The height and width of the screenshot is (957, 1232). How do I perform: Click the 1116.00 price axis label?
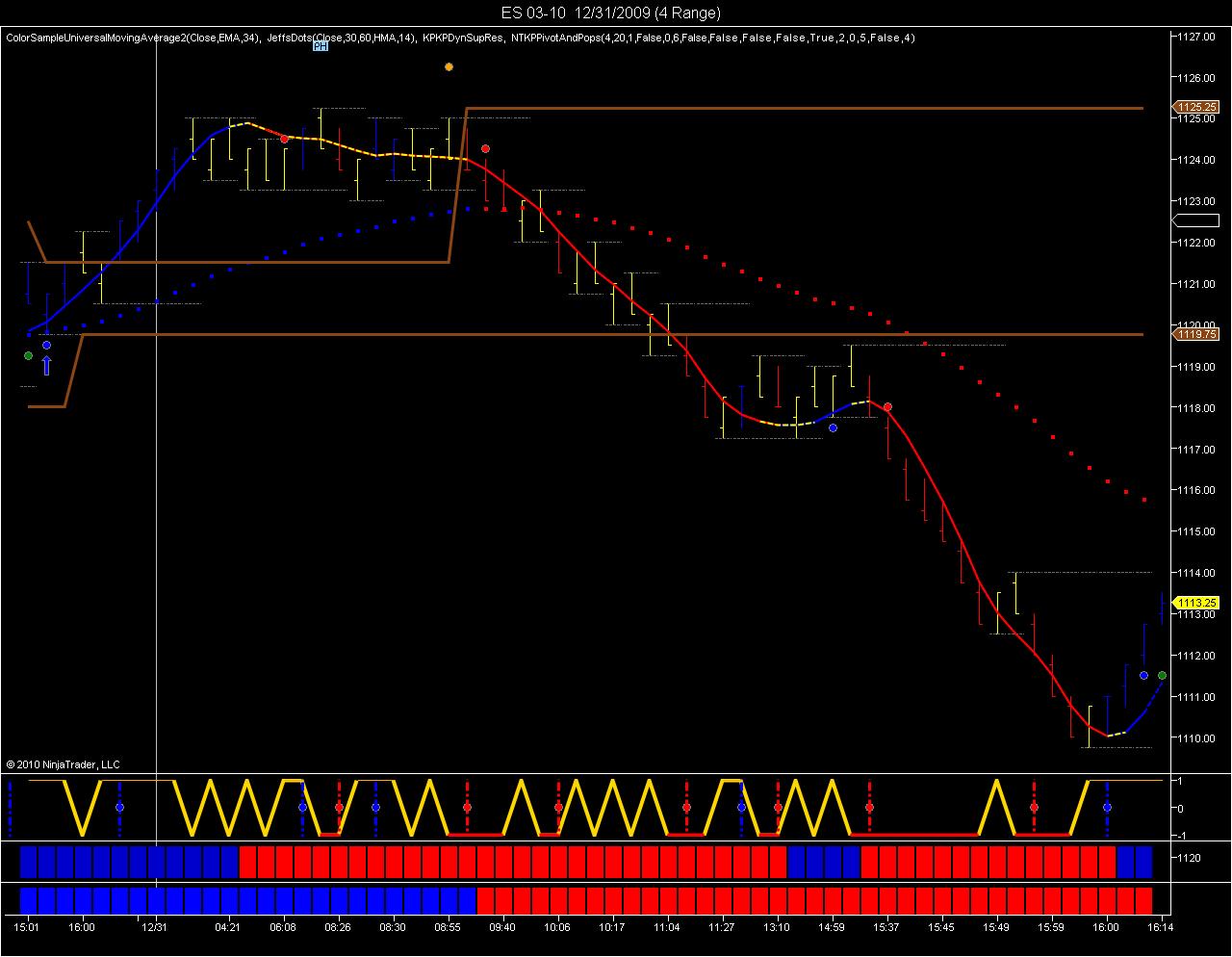[x=1195, y=491]
